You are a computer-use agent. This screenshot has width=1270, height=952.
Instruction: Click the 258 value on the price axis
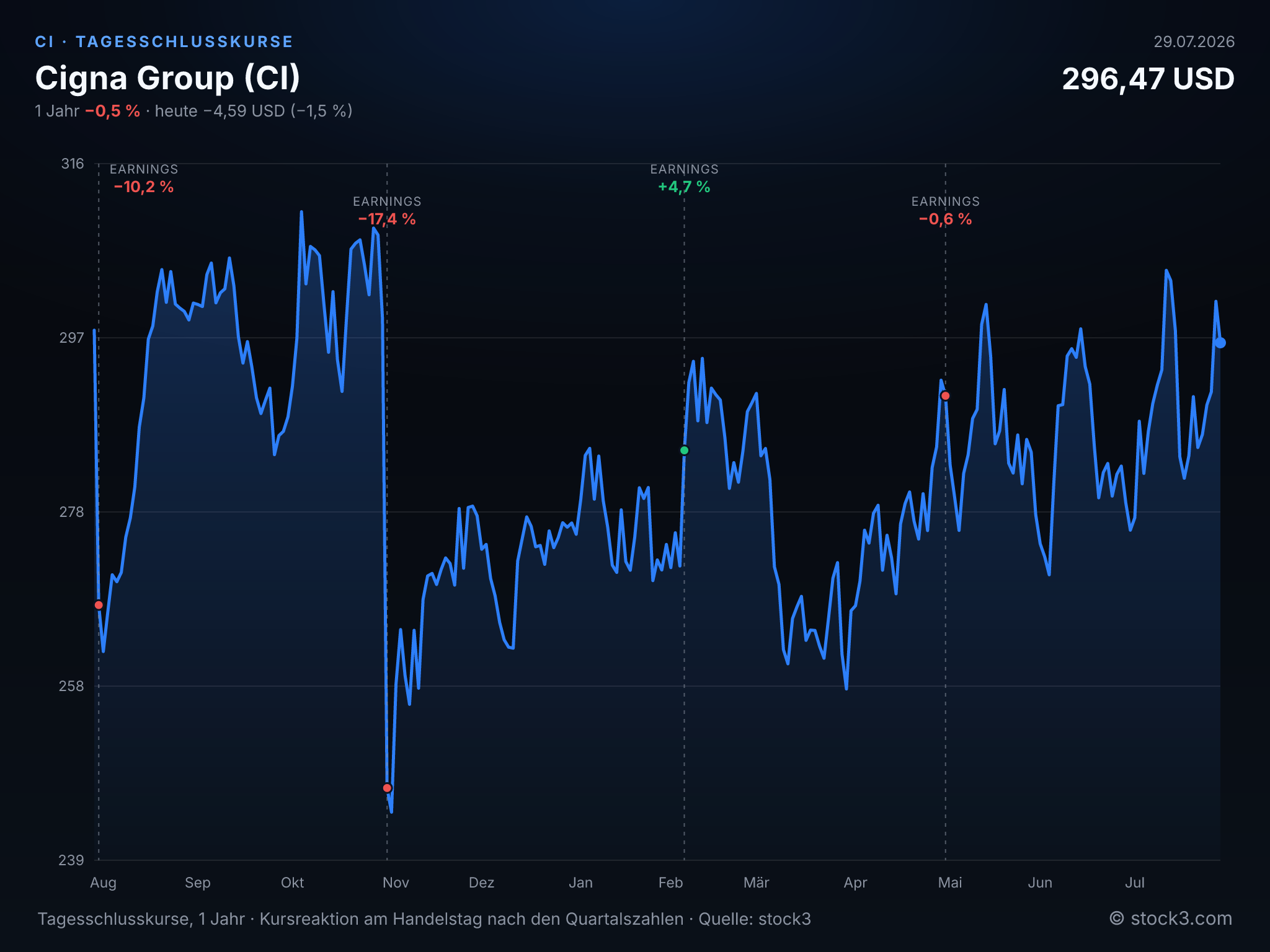(71, 686)
